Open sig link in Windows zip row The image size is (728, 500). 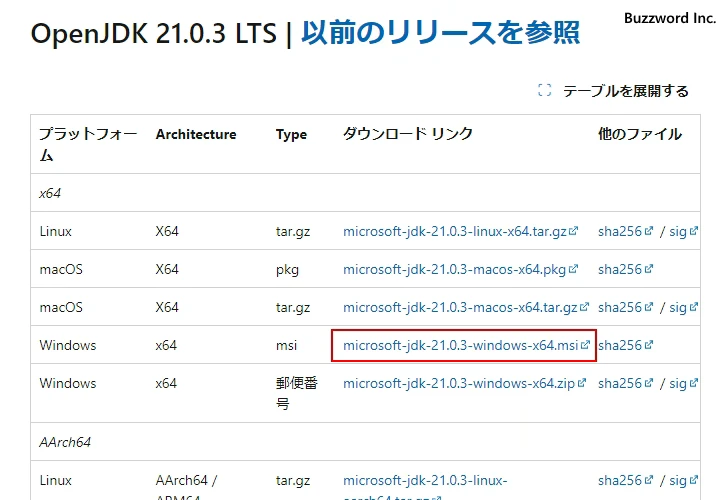pyautogui.click(x=678, y=383)
